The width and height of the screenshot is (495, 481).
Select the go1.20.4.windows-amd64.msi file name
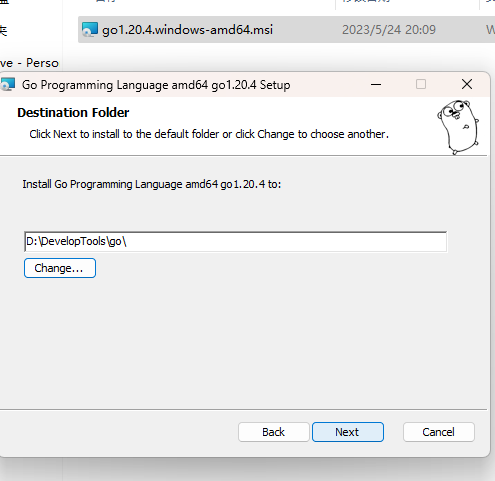[x=187, y=30]
